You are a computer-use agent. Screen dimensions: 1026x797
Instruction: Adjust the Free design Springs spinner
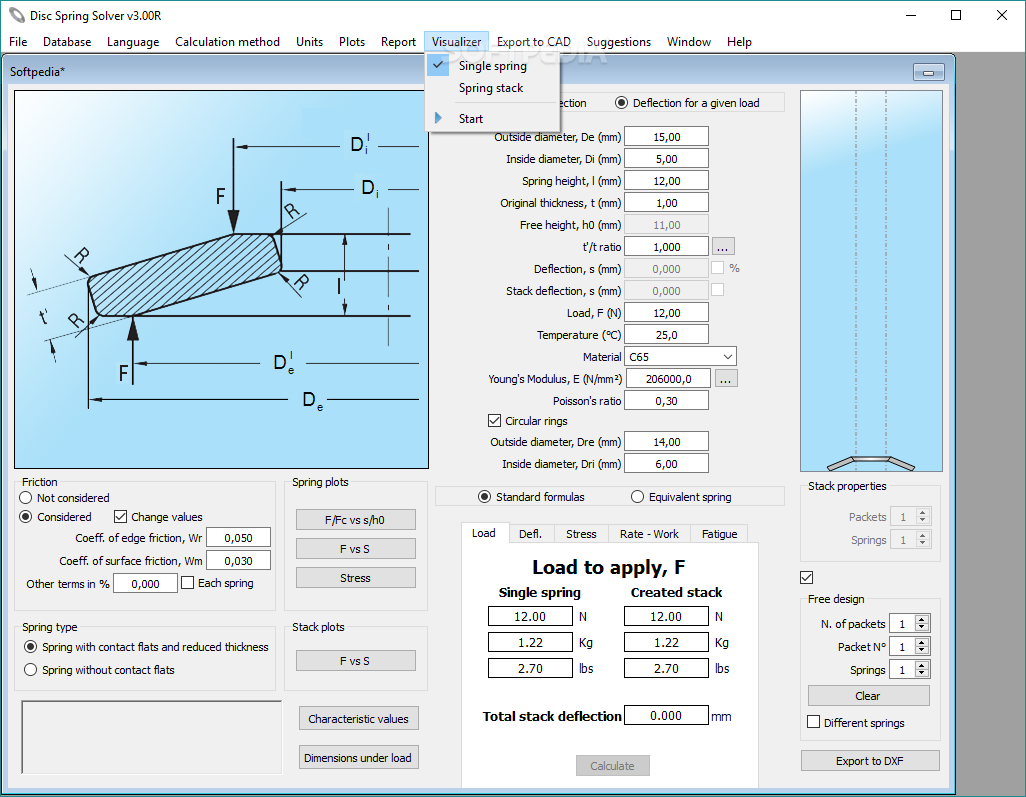(x=922, y=669)
